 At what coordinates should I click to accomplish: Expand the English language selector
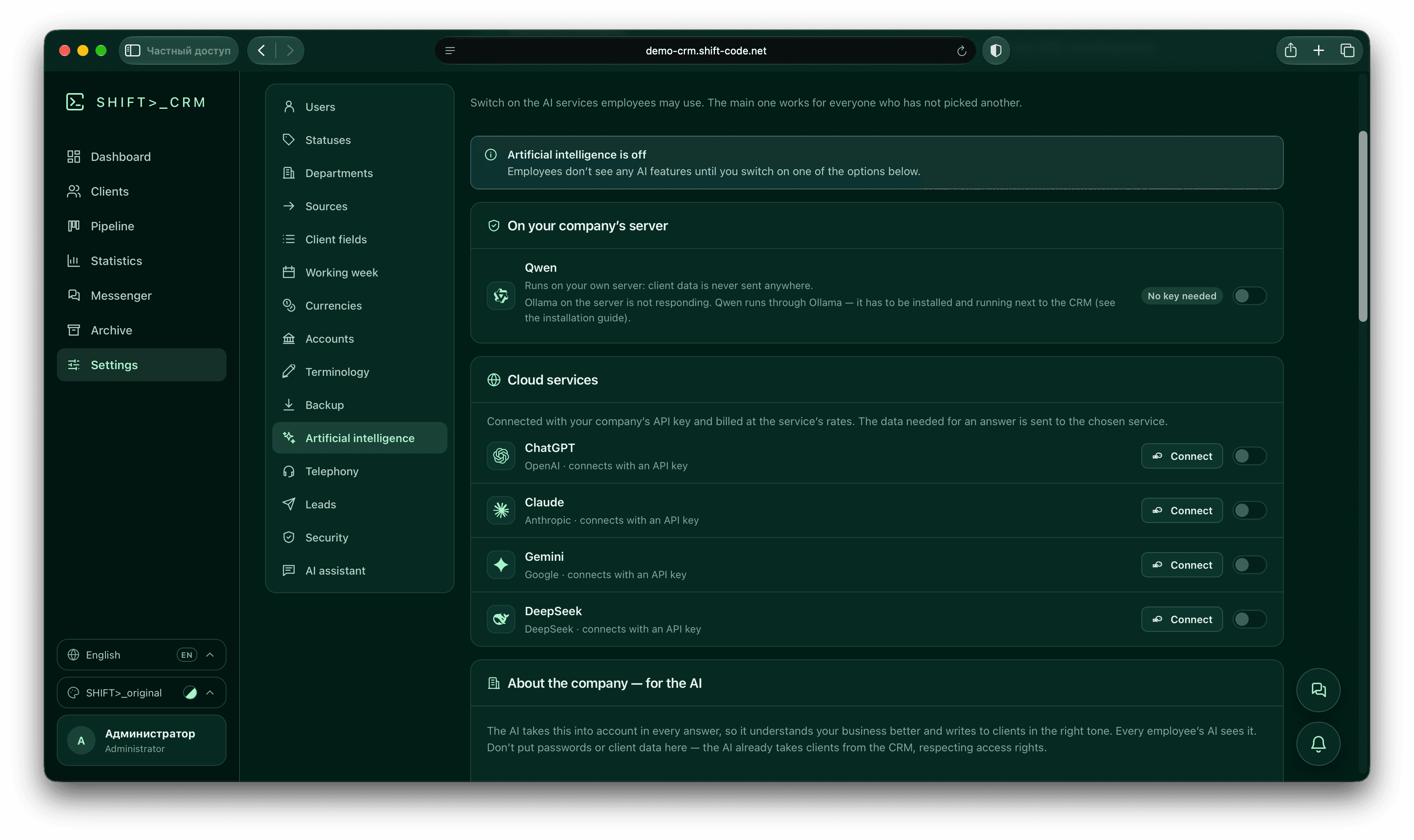141,654
